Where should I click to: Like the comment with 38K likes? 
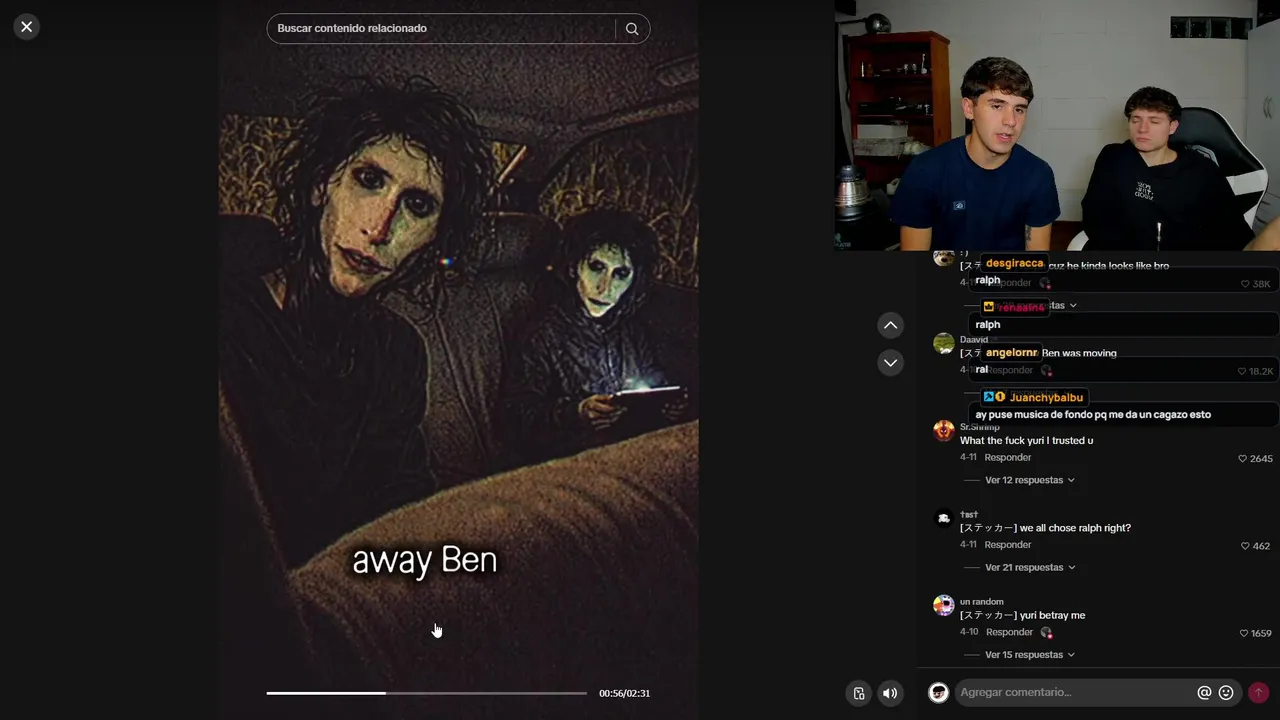pos(1245,284)
